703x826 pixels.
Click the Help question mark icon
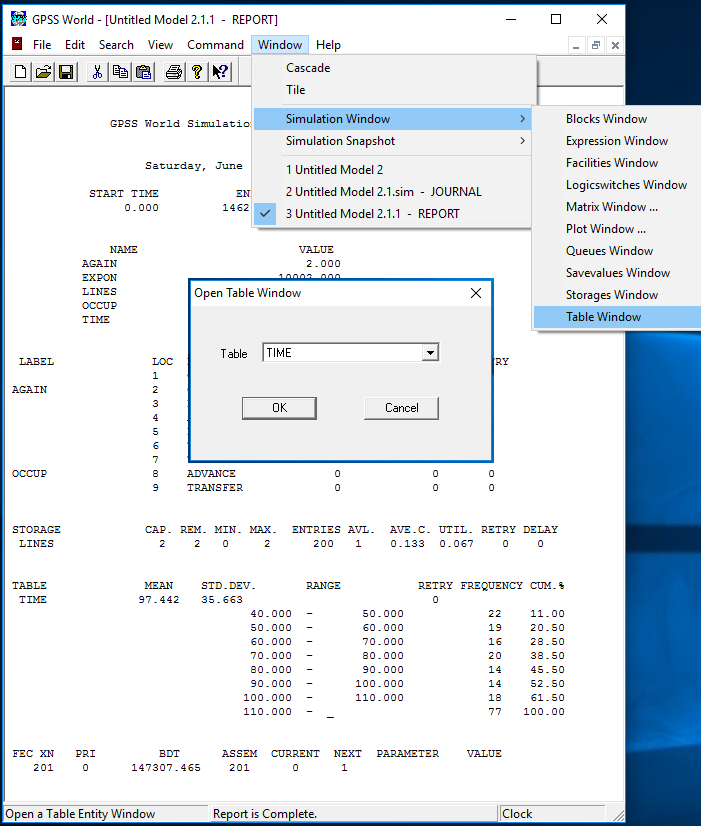(197, 72)
